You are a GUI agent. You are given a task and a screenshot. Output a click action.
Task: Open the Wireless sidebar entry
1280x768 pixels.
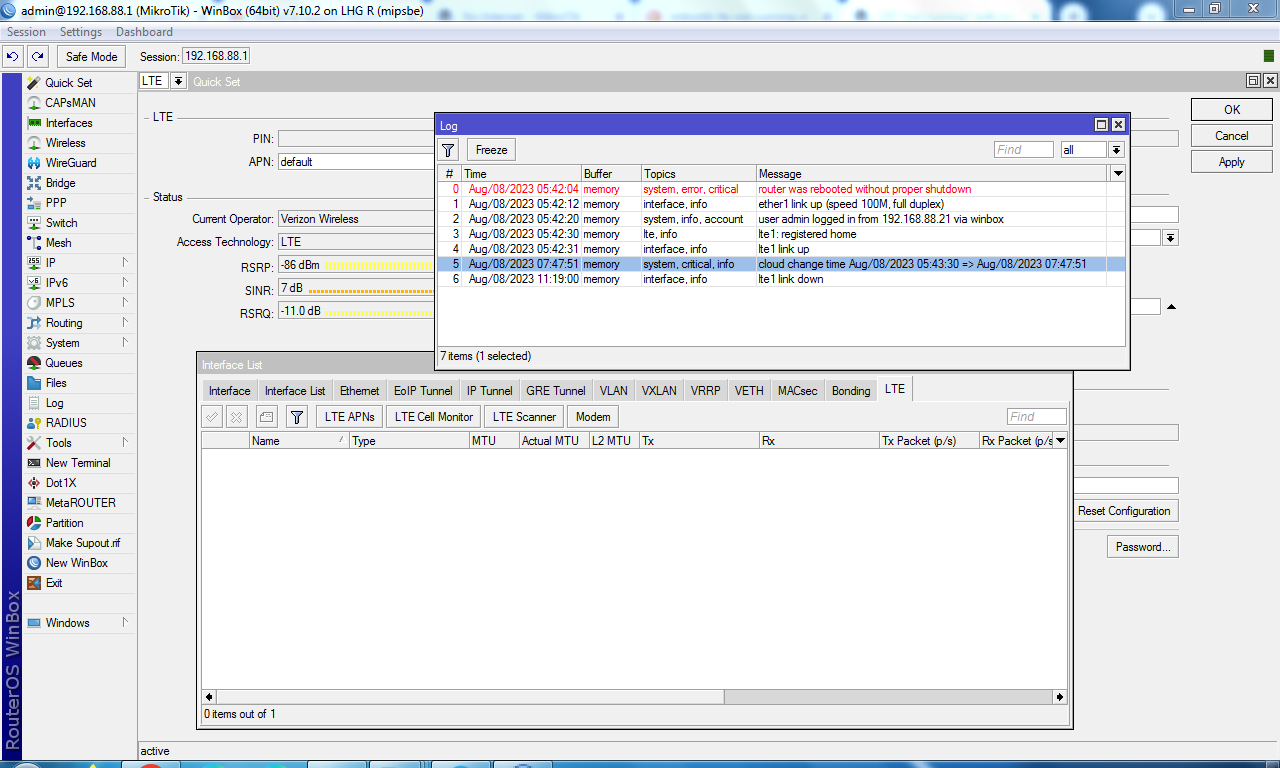pyautogui.click(x=66, y=143)
